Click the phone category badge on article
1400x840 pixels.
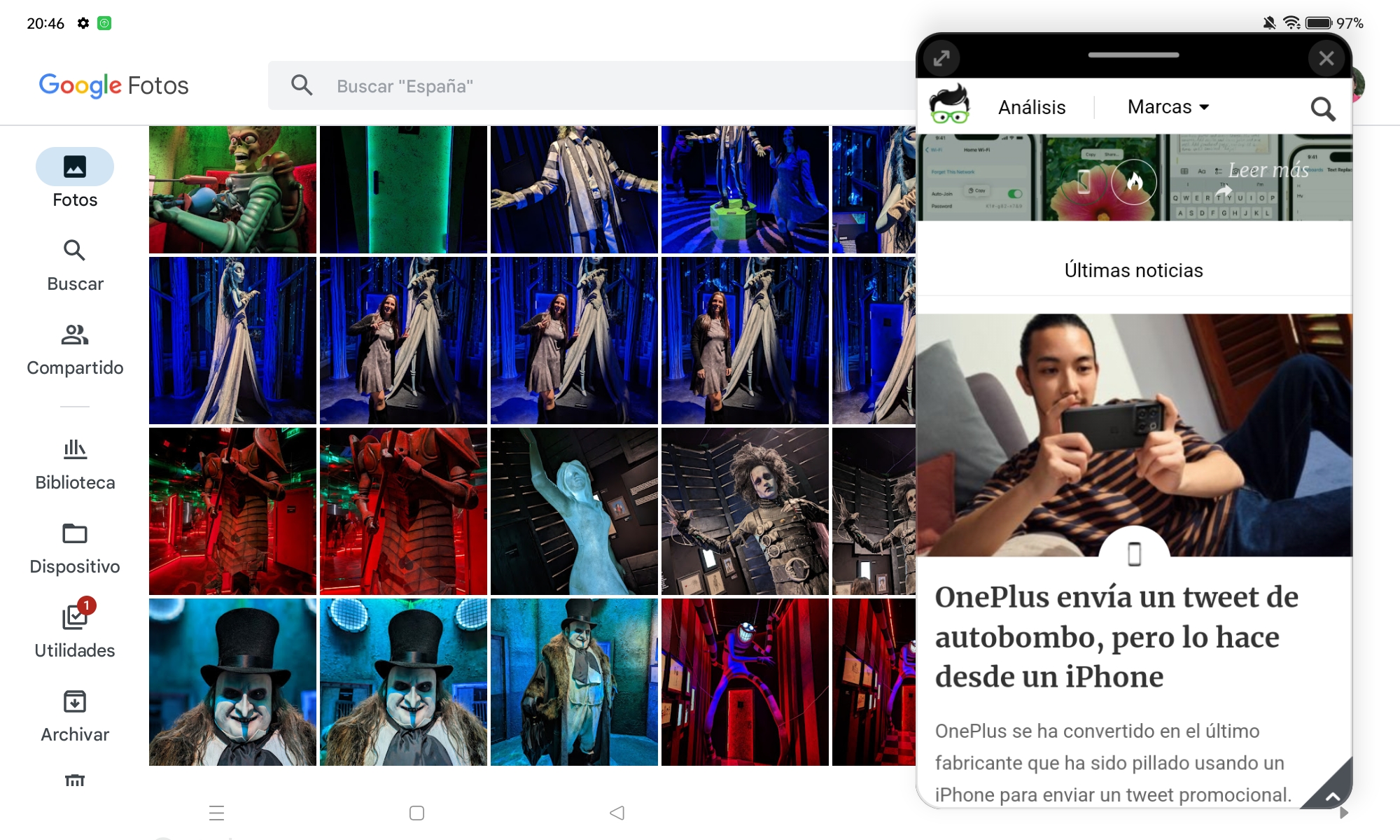tap(1134, 554)
